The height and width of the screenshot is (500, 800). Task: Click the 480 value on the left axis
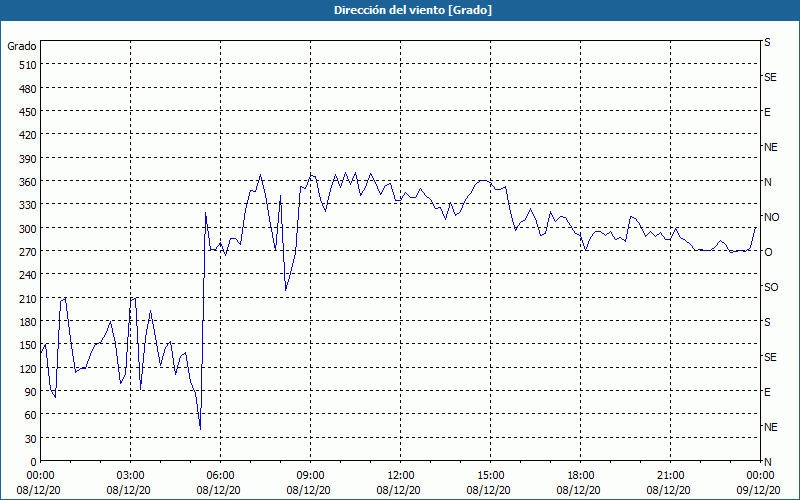(28, 89)
